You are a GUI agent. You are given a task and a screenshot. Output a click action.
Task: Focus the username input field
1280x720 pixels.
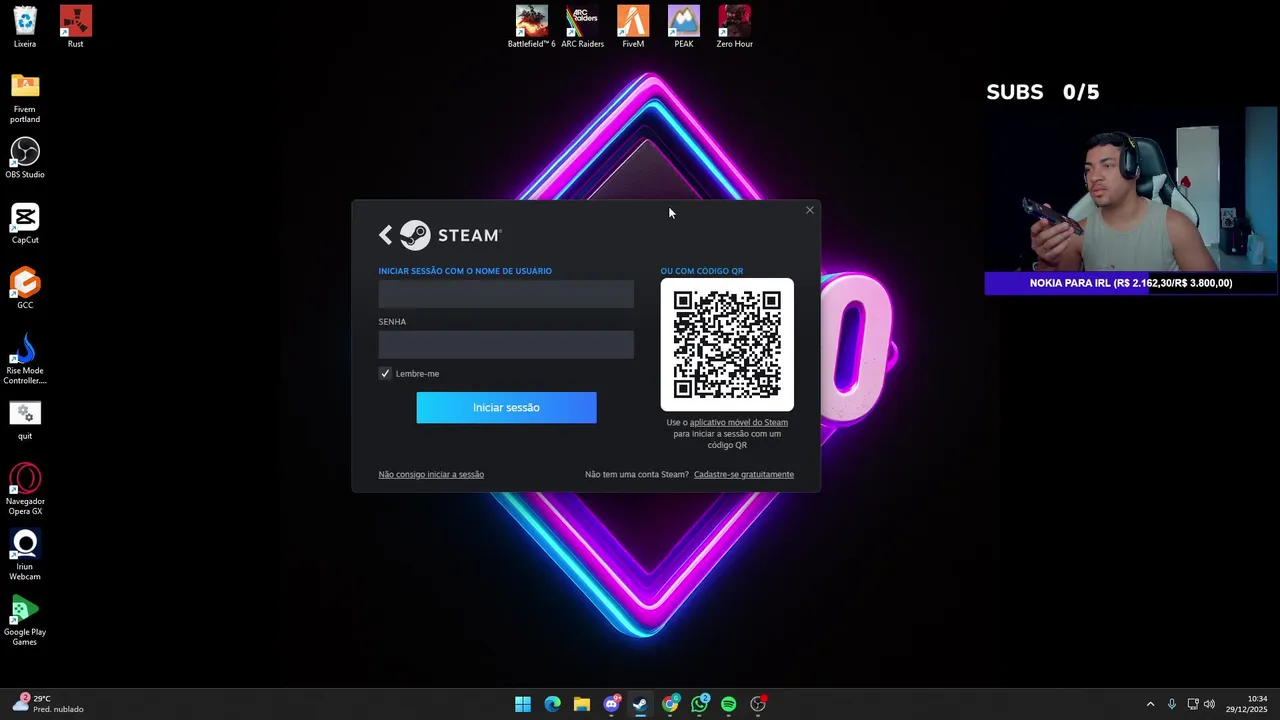[506, 294]
